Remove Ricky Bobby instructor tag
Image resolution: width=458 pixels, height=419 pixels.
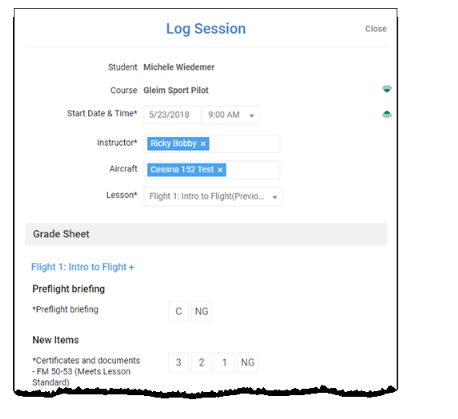[203, 144]
